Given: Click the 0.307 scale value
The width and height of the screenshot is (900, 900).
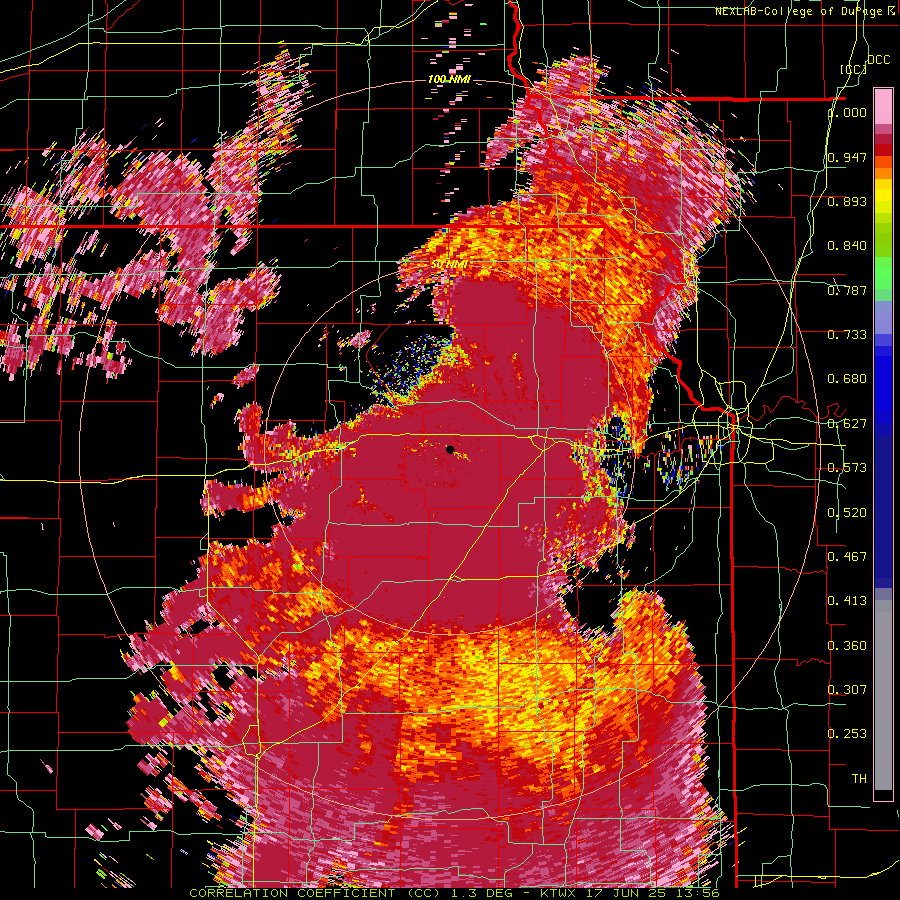Looking at the screenshot, I should click(x=847, y=689).
